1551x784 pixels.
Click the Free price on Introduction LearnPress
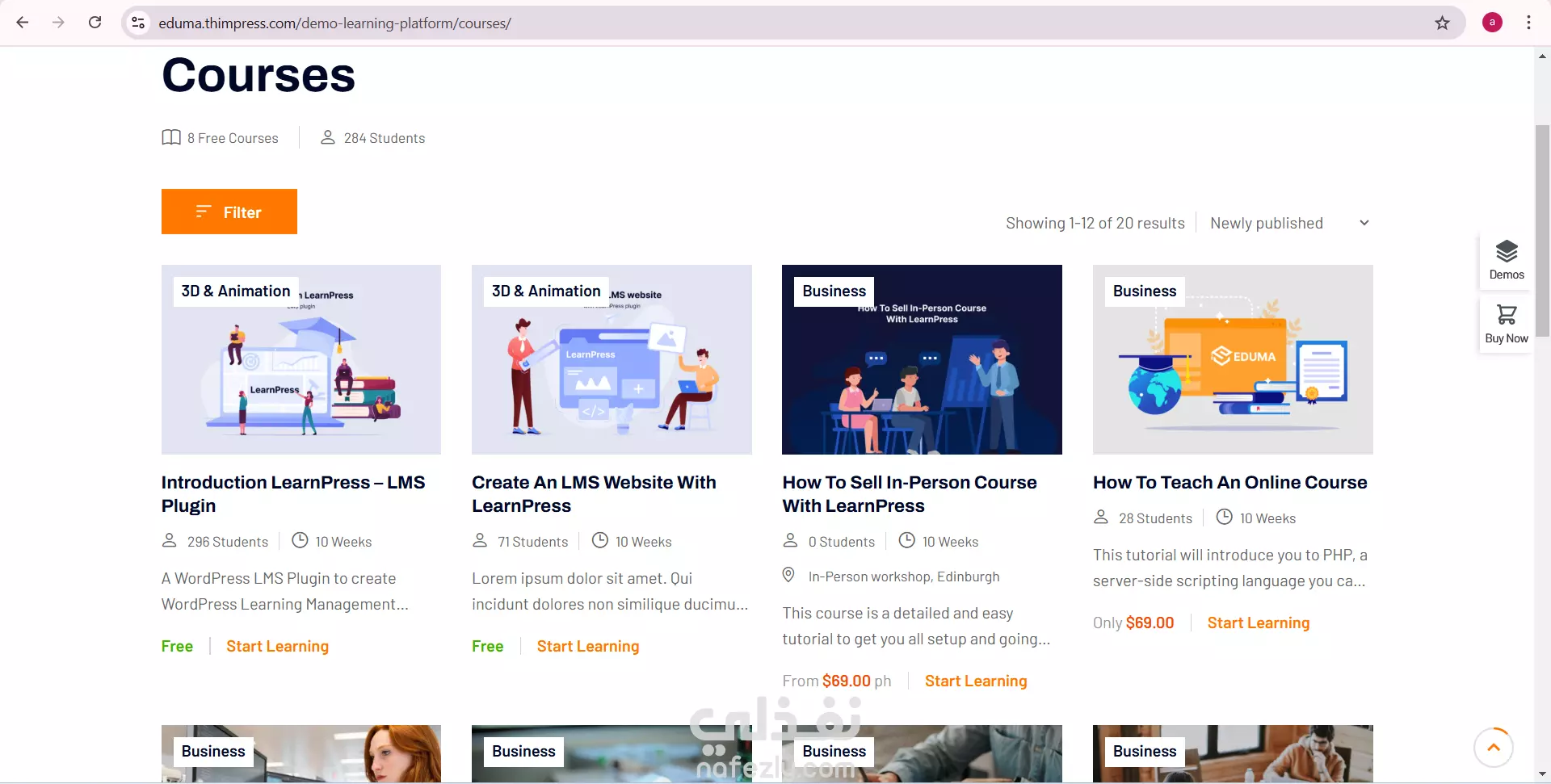point(177,646)
